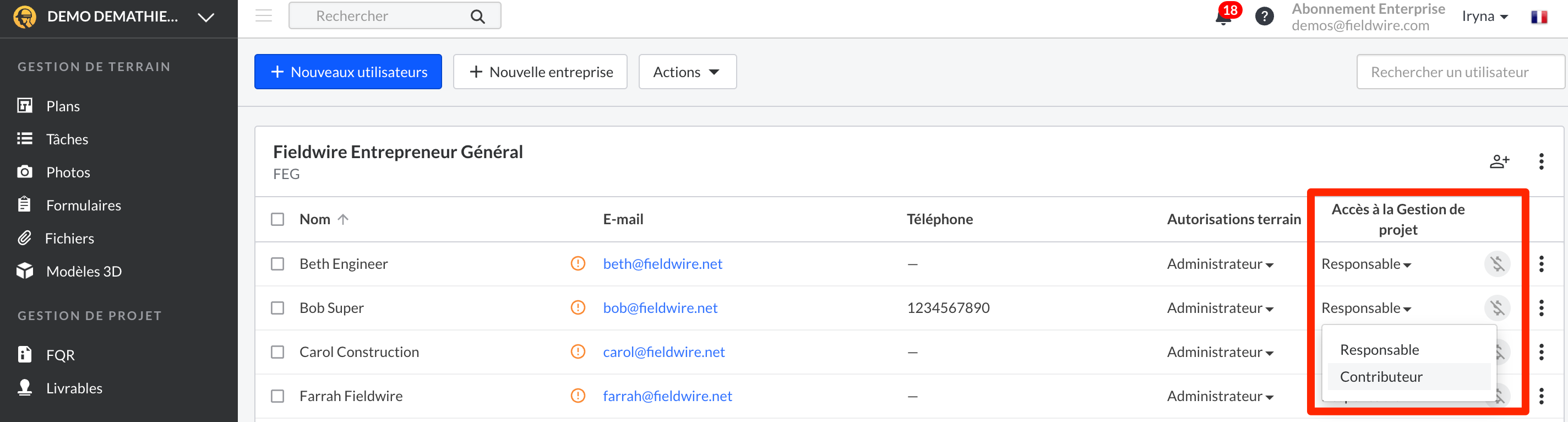Image resolution: width=1568 pixels, height=422 pixels.
Task: Open FQR in project management
Action: (46, 354)
